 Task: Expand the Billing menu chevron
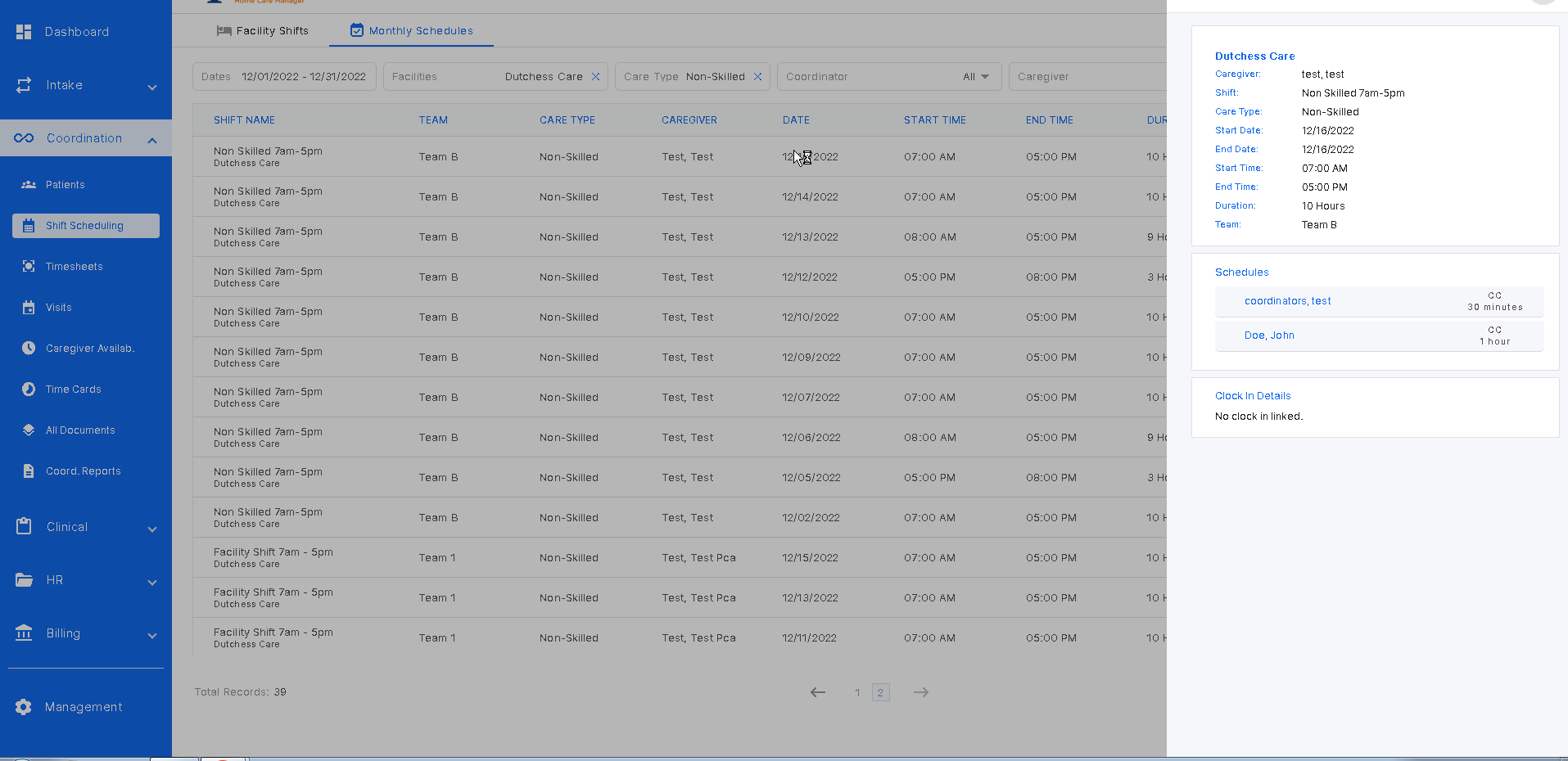click(x=152, y=635)
